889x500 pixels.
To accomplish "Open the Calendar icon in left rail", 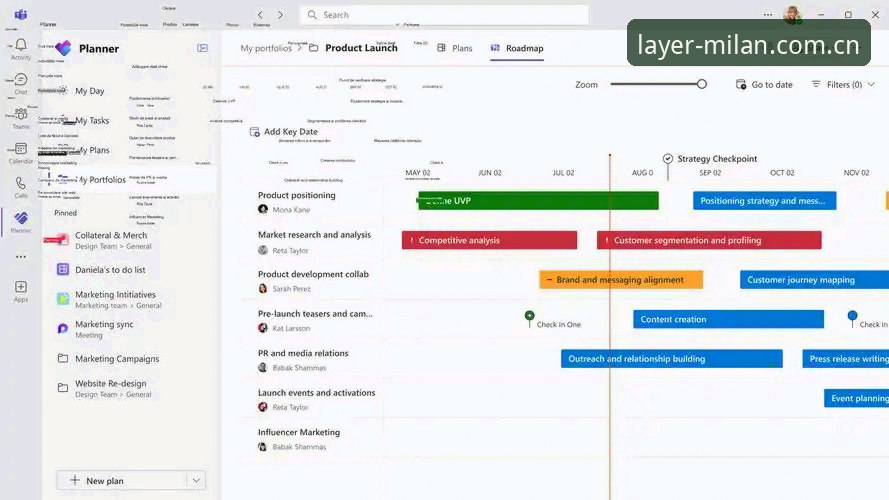I will point(21,149).
